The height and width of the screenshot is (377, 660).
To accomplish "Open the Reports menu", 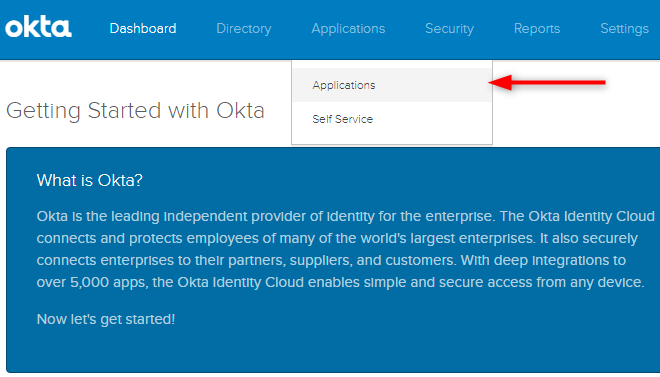I will coord(537,29).
